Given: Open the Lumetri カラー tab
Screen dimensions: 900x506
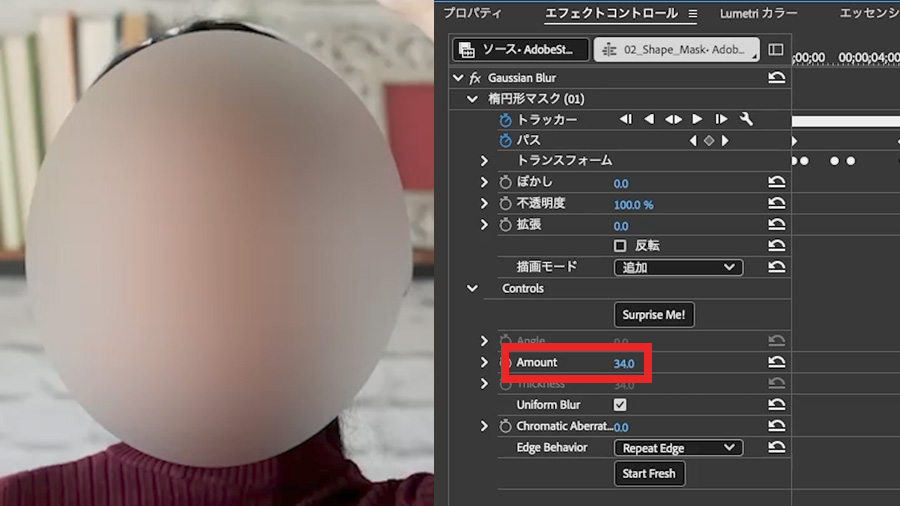Looking at the screenshot, I should click(759, 13).
